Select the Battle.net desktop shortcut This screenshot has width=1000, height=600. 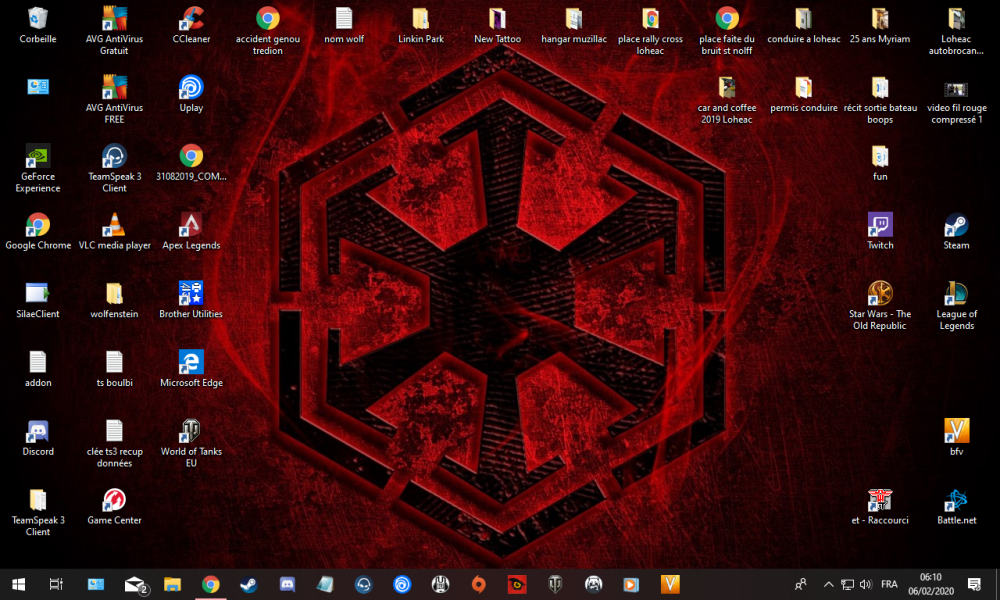point(956,508)
